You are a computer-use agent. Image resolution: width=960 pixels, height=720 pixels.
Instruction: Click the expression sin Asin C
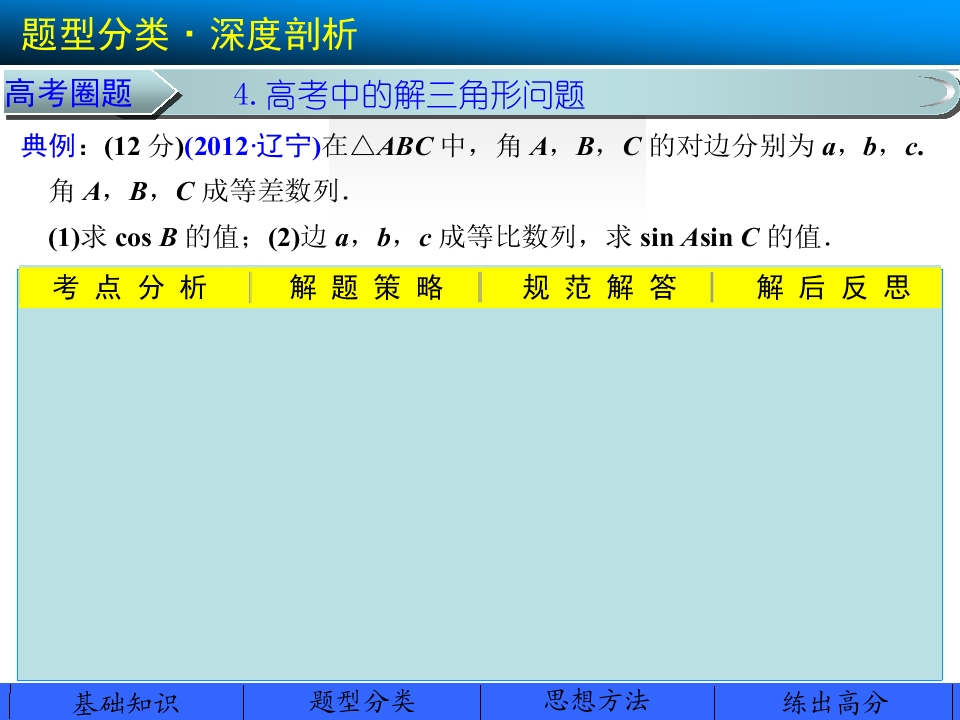699,237
